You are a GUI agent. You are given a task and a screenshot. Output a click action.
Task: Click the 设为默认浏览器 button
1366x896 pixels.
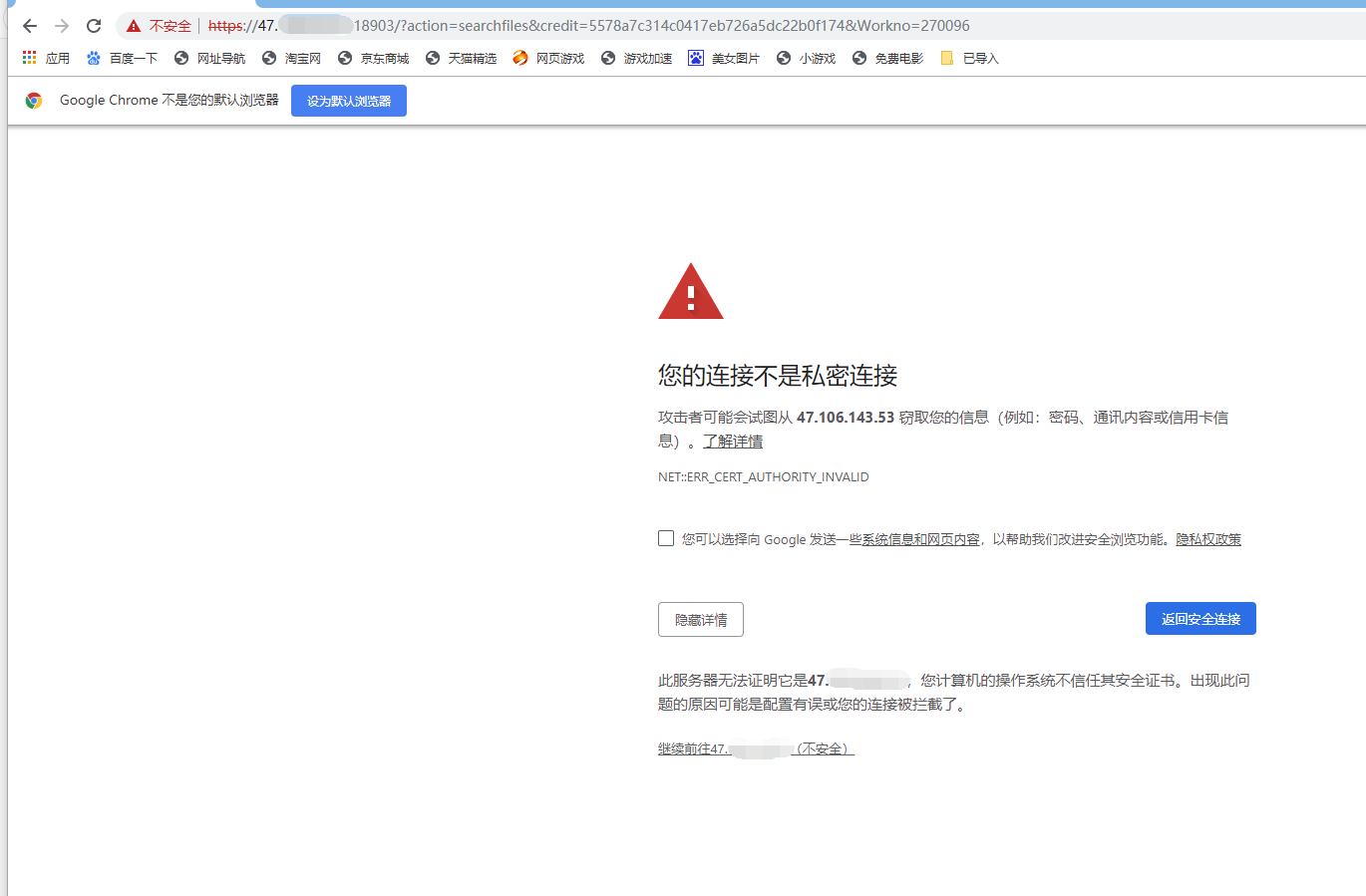348,100
